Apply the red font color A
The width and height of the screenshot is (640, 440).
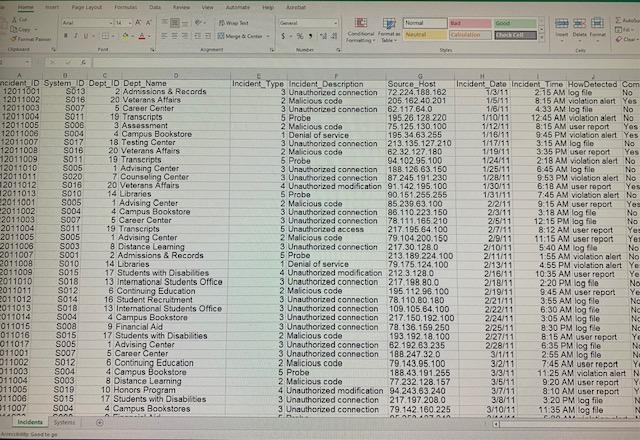pos(142,36)
